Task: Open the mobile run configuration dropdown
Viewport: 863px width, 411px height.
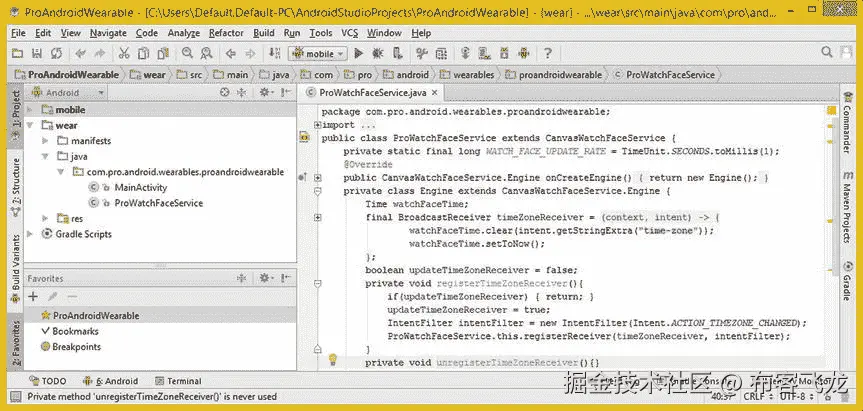Action: pyautogui.click(x=318, y=53)
